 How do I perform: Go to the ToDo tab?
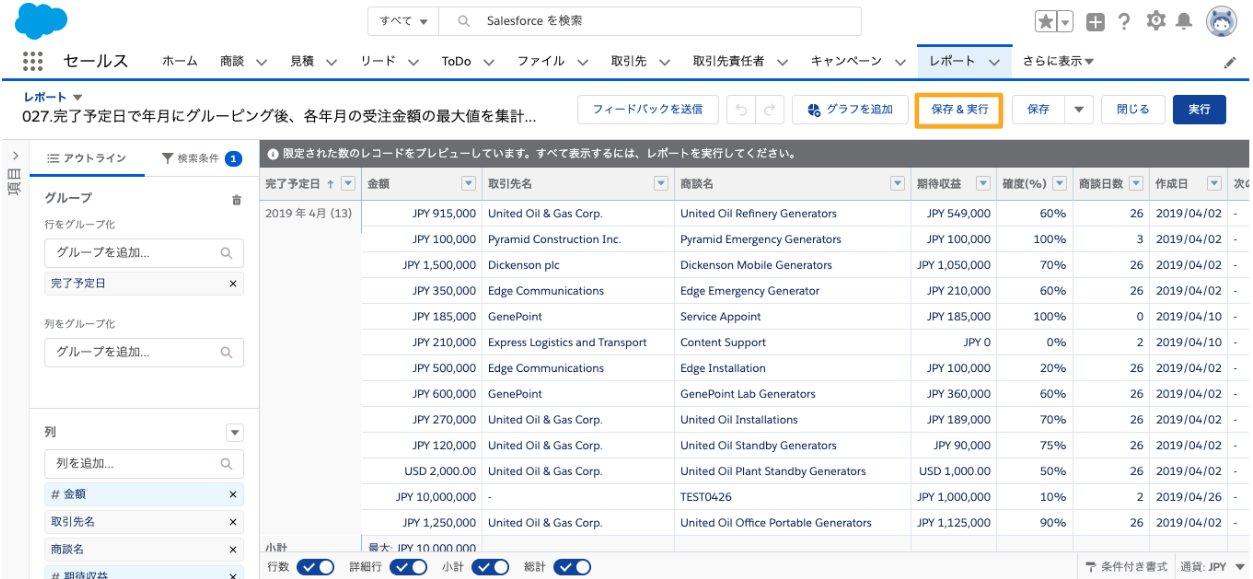[456, 62]
